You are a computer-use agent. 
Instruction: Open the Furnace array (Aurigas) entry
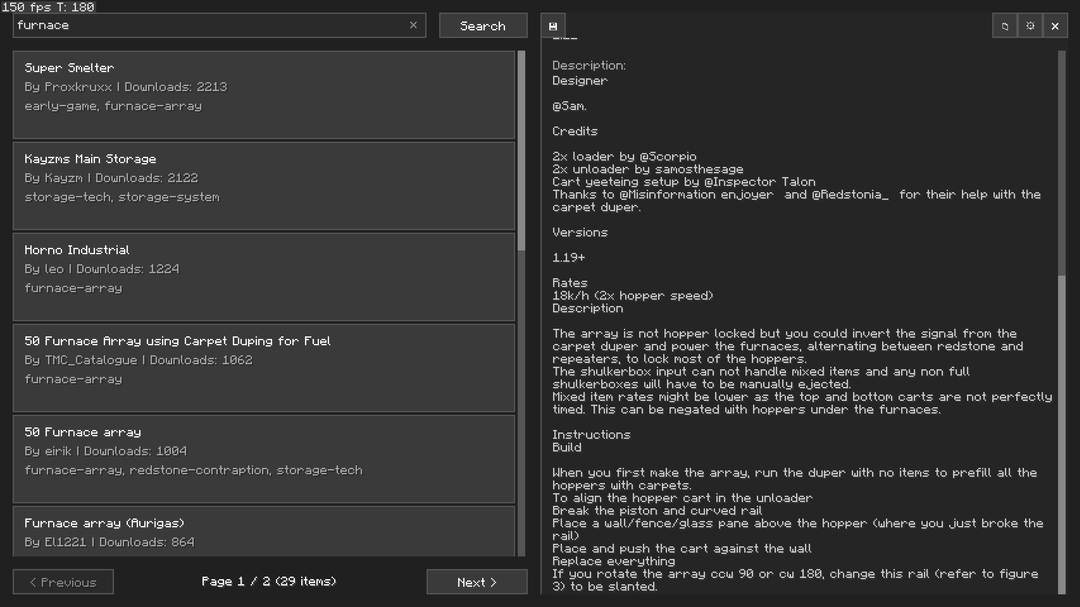(263, 531)
